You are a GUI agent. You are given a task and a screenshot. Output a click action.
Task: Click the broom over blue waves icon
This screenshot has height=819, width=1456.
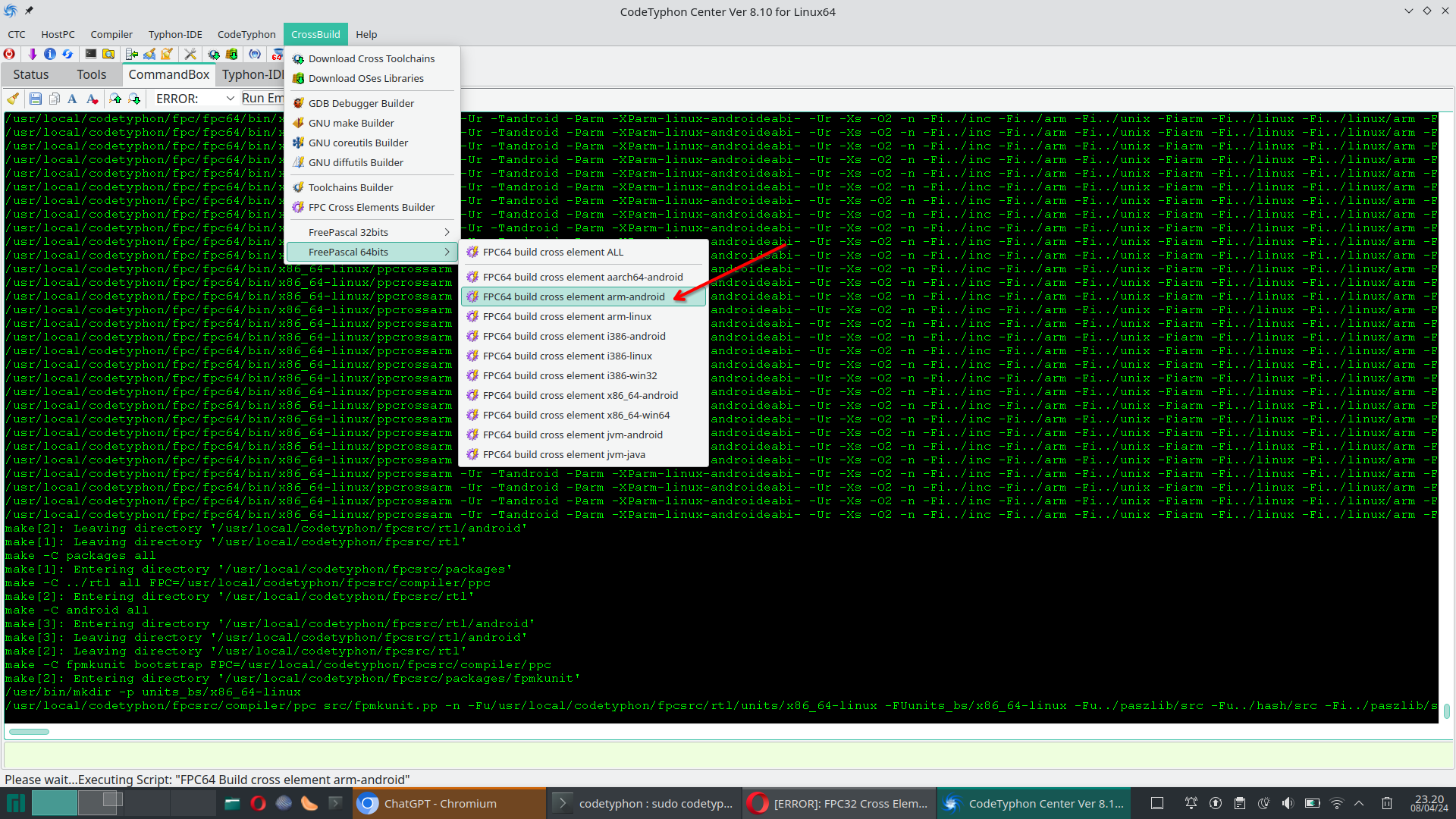[149, 54]
